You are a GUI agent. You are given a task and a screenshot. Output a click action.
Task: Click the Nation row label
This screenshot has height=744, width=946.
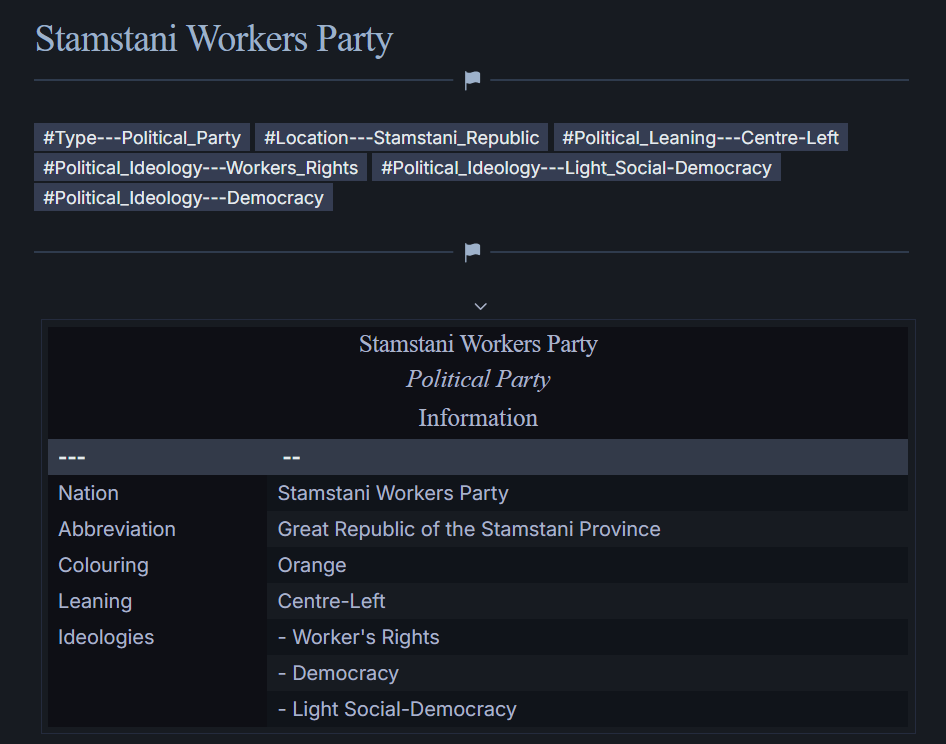pyautogui.click(x=89, y=493)
